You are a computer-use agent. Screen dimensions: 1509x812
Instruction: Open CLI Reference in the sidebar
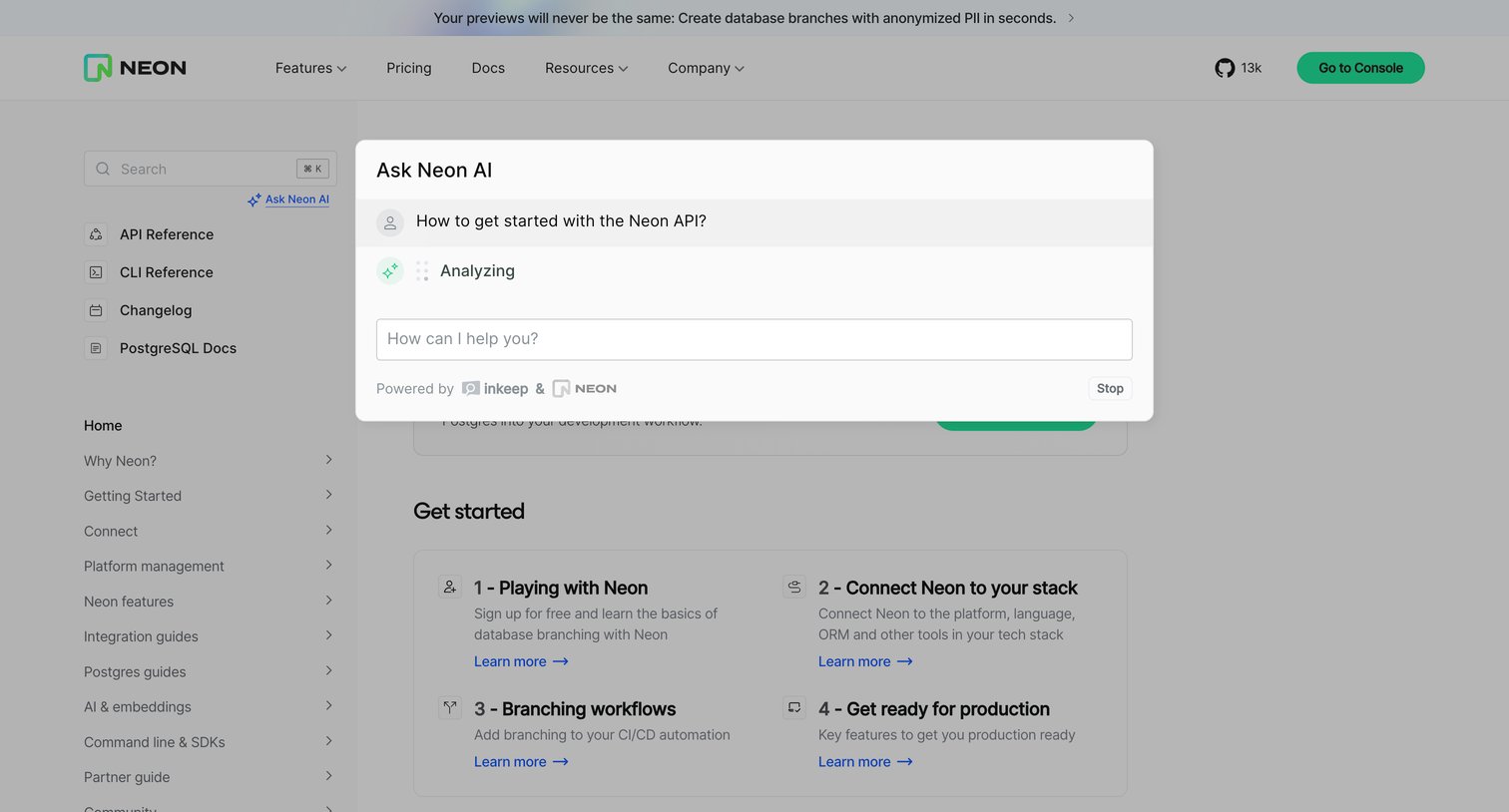[x=167, y=272]
